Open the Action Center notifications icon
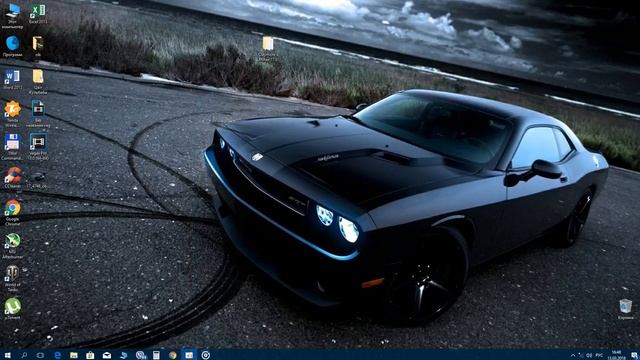Image resolution: width=640 pixels, height=360 pixels. click(634, 356)
